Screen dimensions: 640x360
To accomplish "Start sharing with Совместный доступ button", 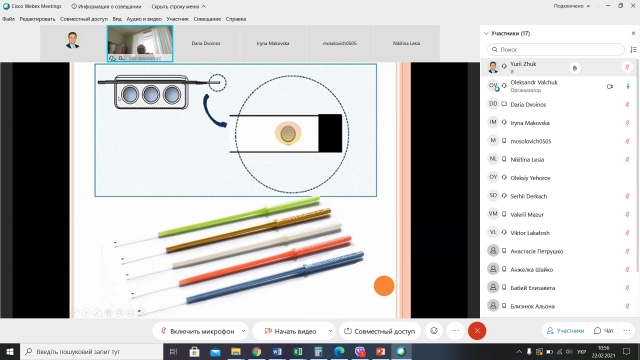I will [380, 331].
